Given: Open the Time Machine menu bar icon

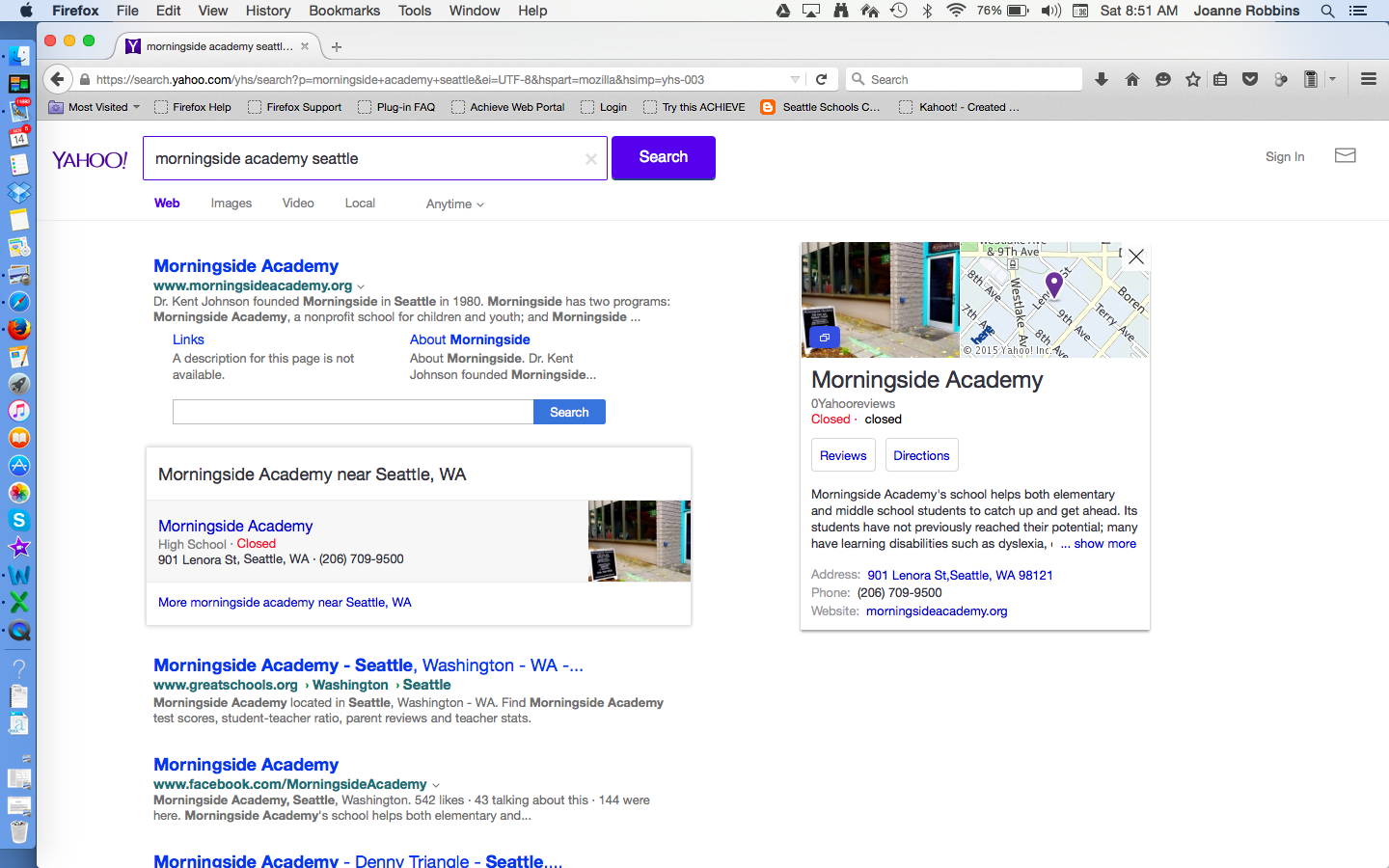Looking at the screenshot, I should click(x=898, y=11).
